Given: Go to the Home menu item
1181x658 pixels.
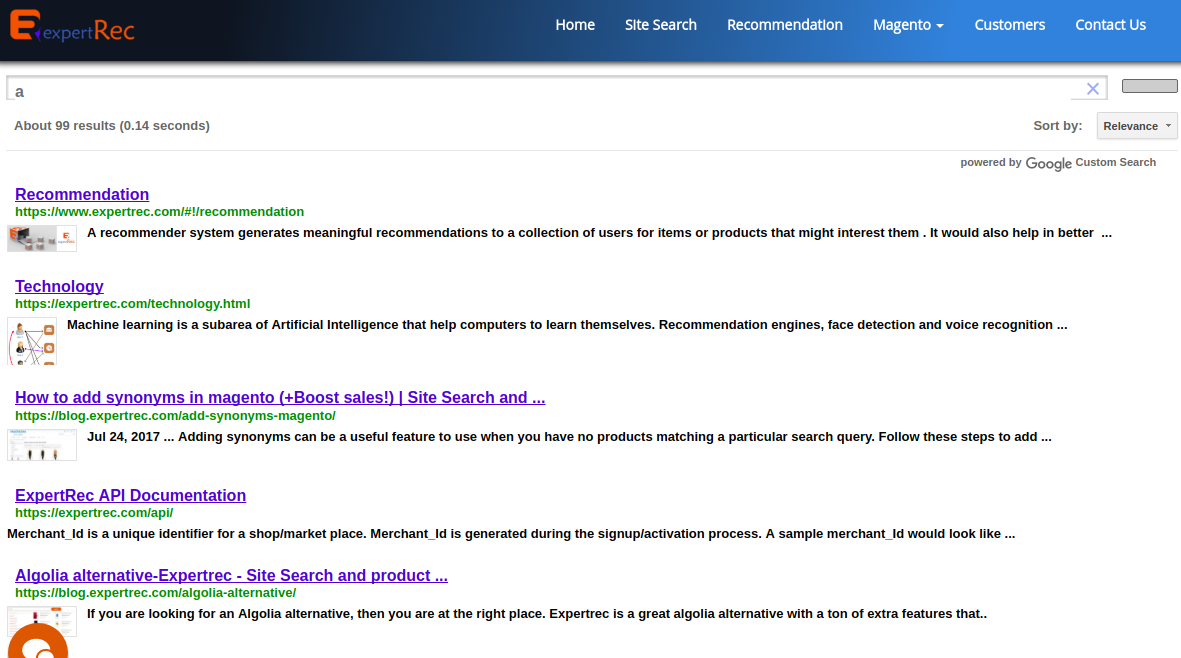Looking at the screenshot, I should (x=575, y=25).
